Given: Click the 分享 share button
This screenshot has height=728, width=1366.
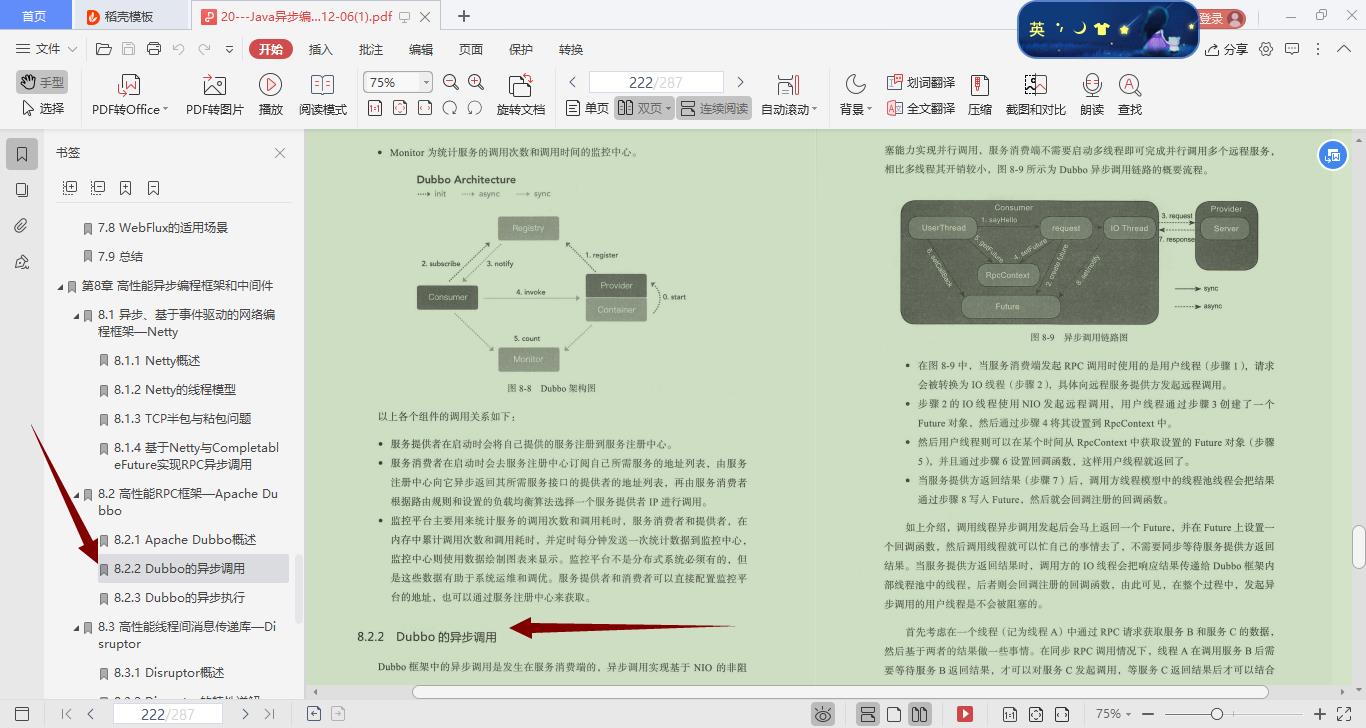Looking at the screenshot, I should [x=1227, y=49].
